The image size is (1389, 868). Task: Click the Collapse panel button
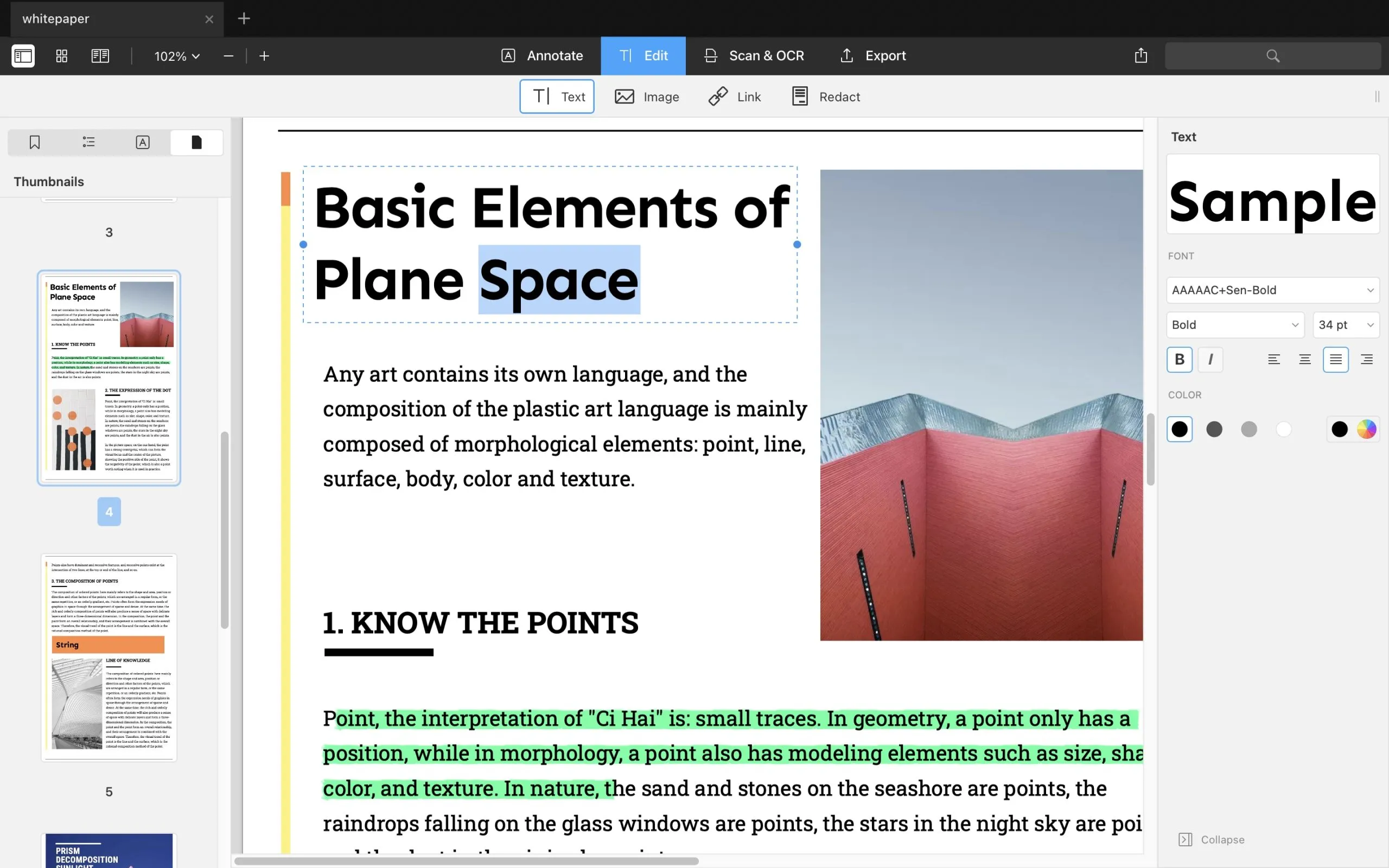tap(1211, 839)
